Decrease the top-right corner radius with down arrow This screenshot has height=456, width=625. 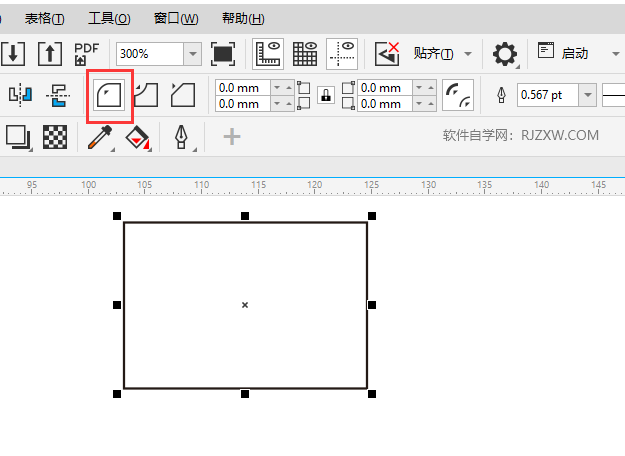pos(419,87)
